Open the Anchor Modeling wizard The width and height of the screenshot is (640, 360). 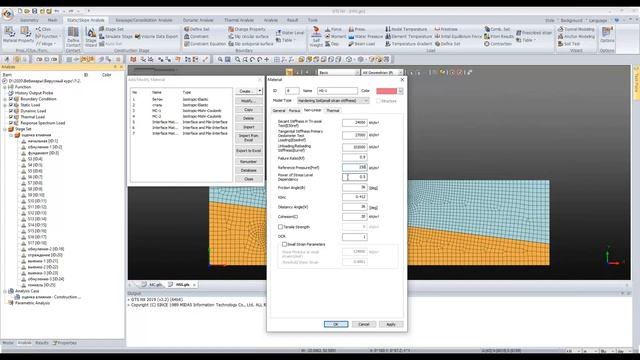(576, 36)
